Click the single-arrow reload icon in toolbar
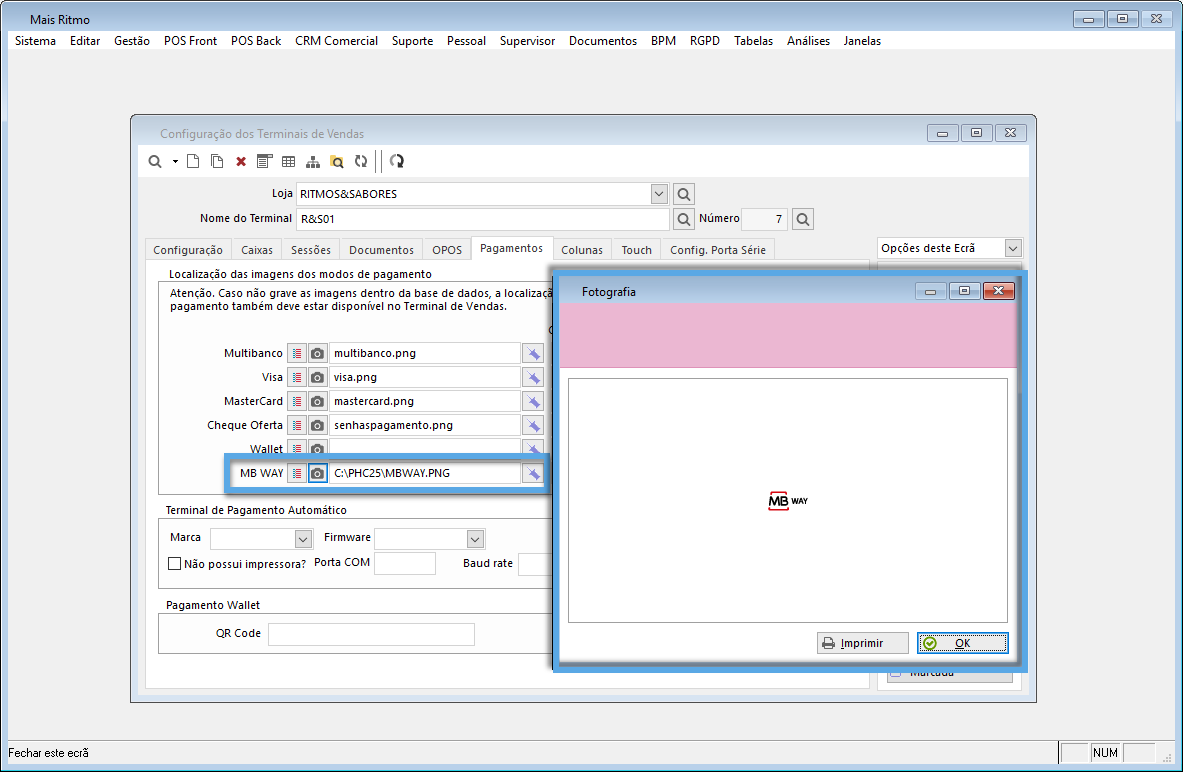The height and width of the screenshot is (772, 1183). pos(397,161)
